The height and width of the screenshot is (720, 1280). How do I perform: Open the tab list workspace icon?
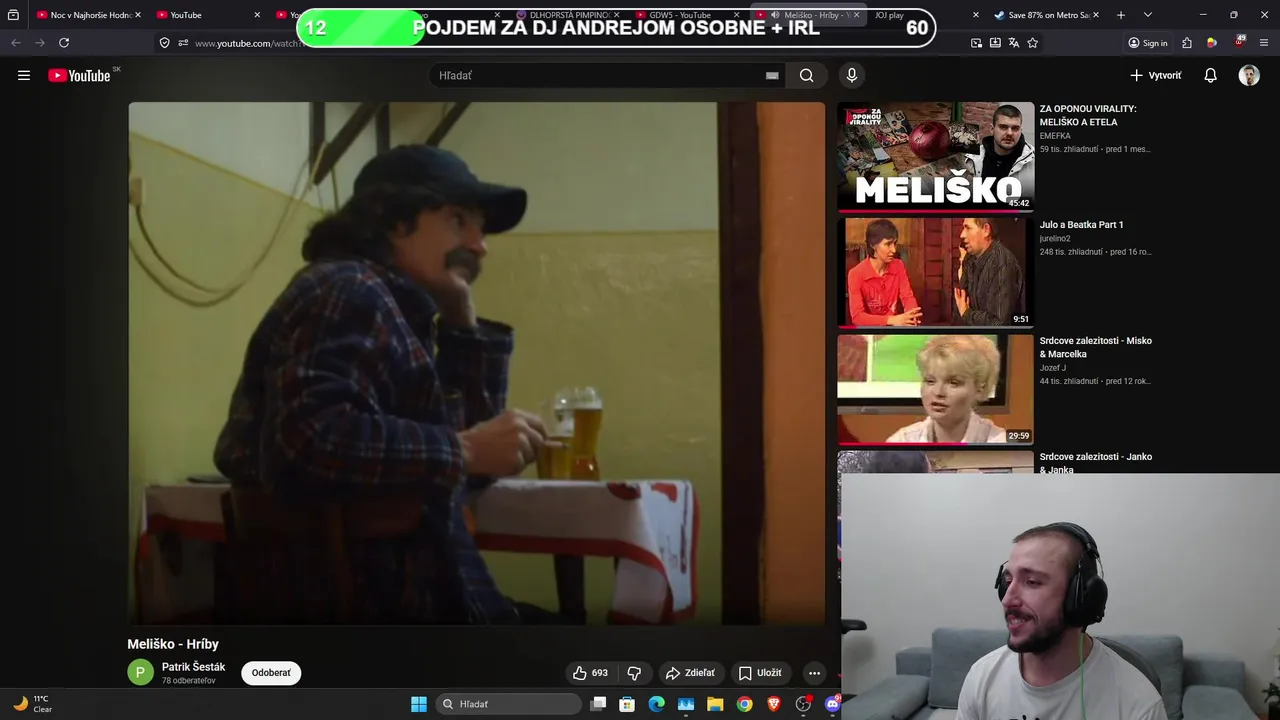tap(13, 15)
